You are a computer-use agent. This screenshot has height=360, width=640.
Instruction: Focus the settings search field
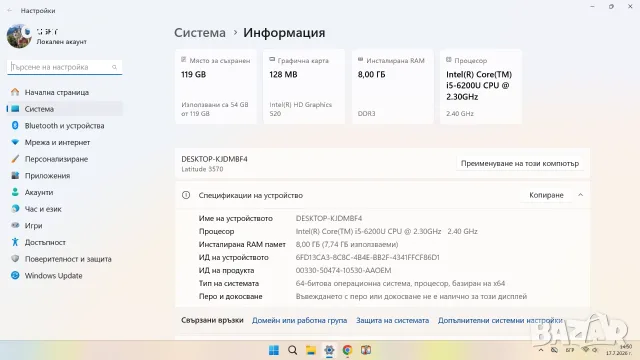[64, 67]
